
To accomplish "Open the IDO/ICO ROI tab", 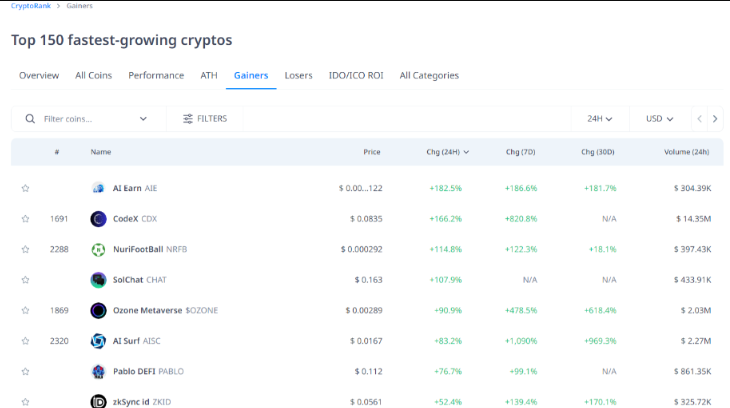I will (x=356, y=75).
